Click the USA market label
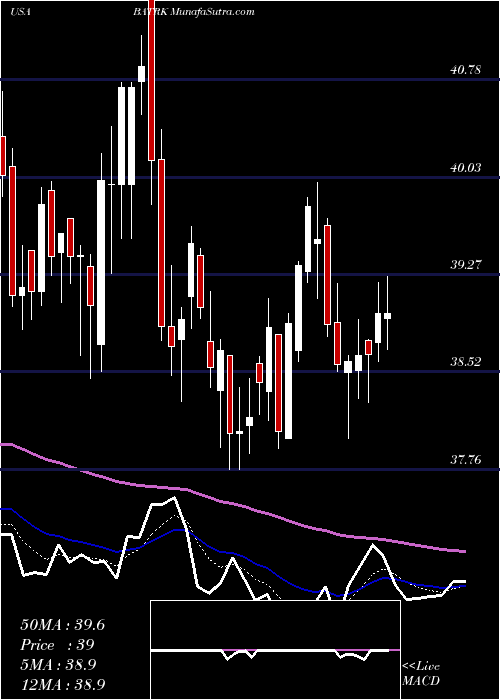The image size is (500, 700). click(x=20, y=12)
